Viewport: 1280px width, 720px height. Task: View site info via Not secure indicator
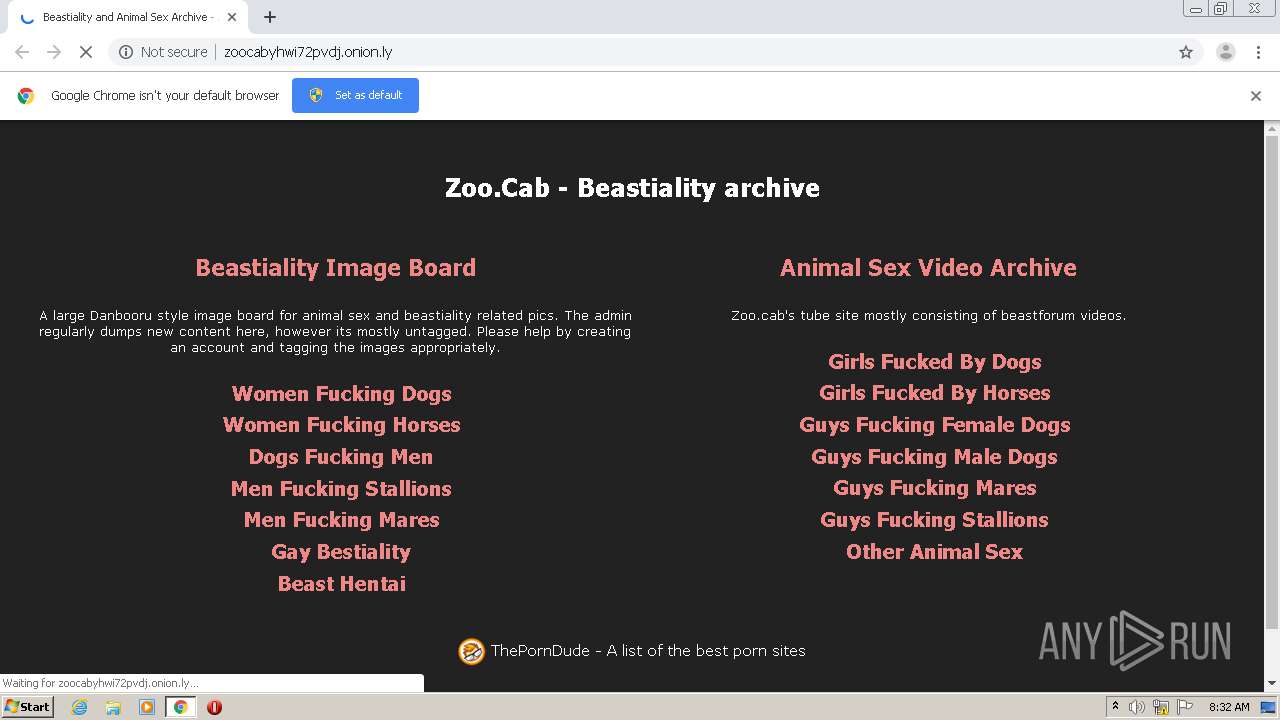coord(163,52)
